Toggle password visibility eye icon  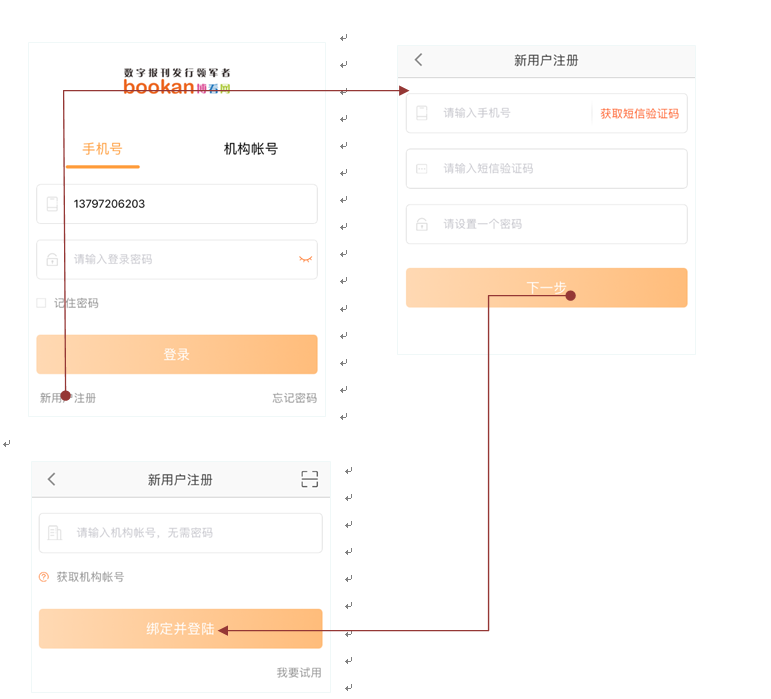(x=305, y=259)
